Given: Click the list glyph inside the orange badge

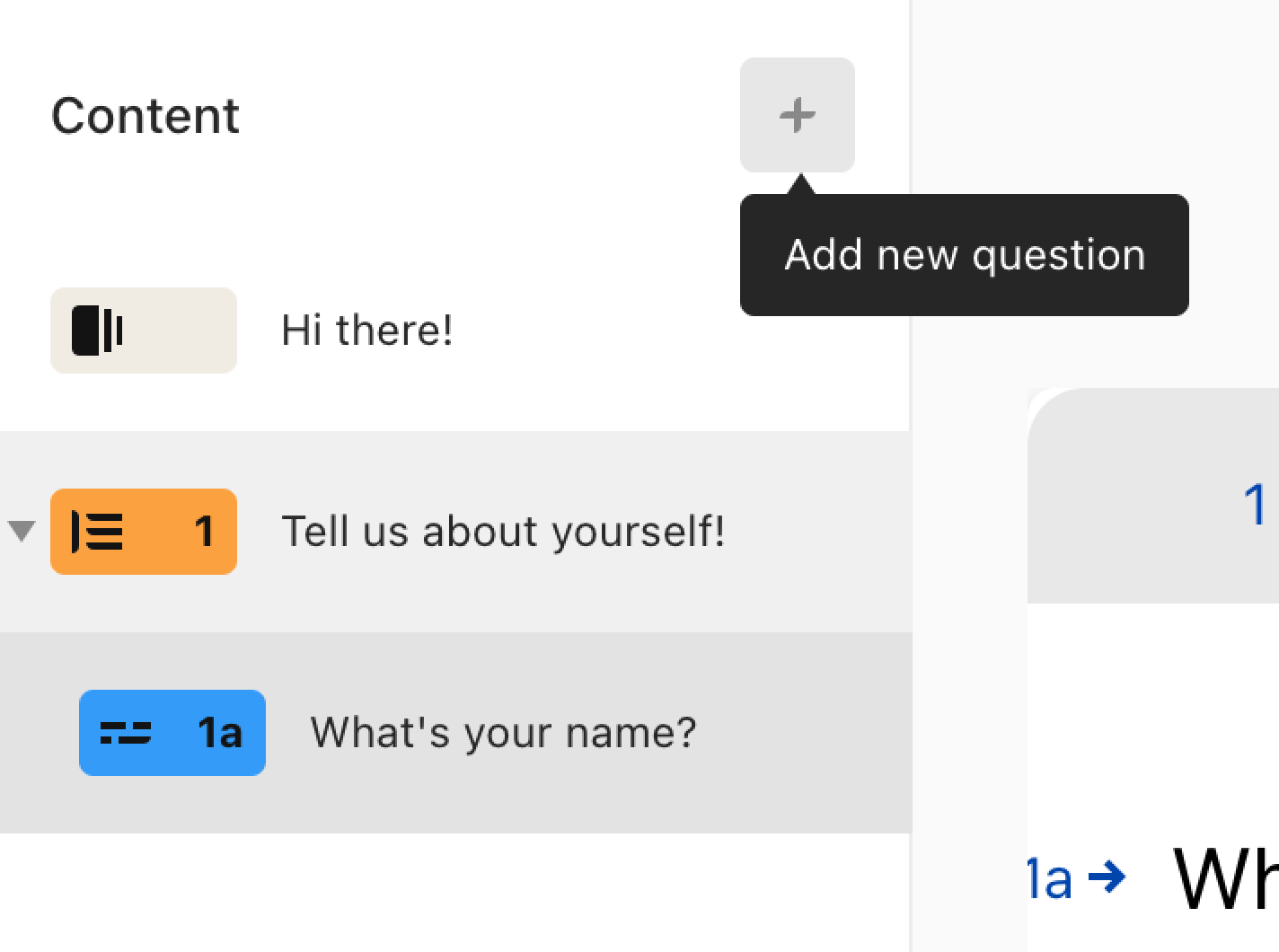Looking at the screenshot, I should (x=97, y=532).
